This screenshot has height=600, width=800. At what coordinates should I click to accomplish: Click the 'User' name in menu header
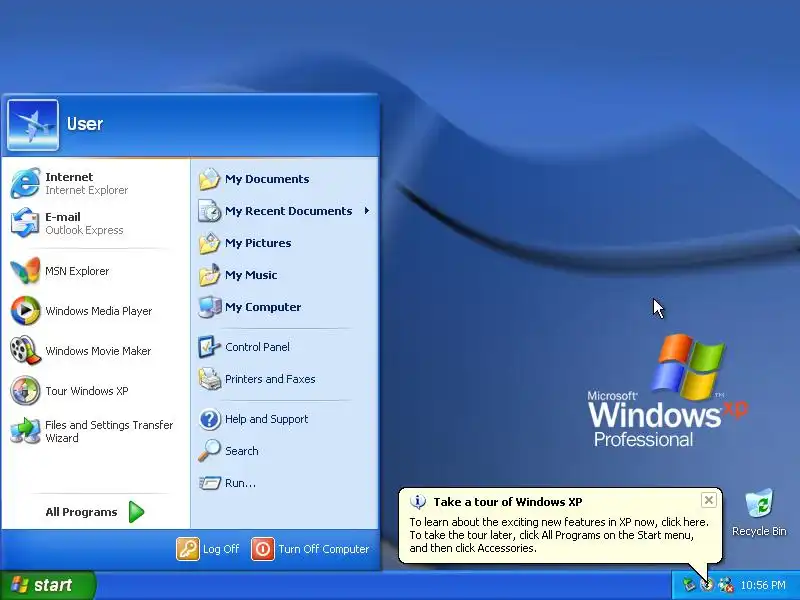85,124
